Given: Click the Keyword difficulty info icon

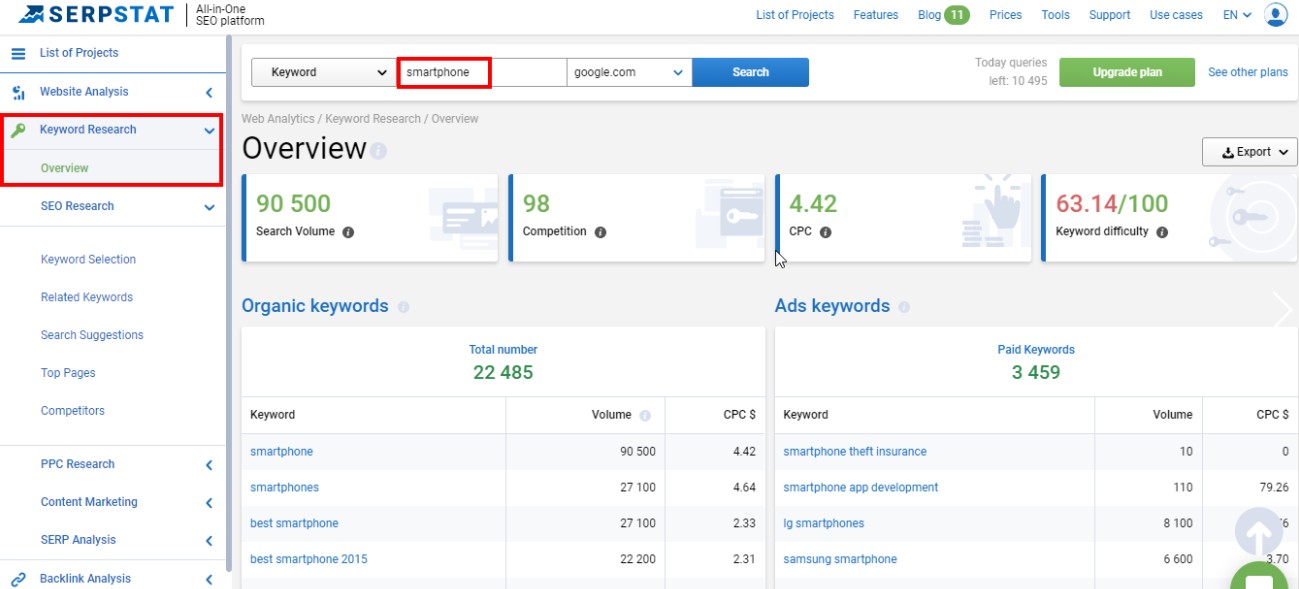Looking at the screenshot, I should [x=1162, y=232].
